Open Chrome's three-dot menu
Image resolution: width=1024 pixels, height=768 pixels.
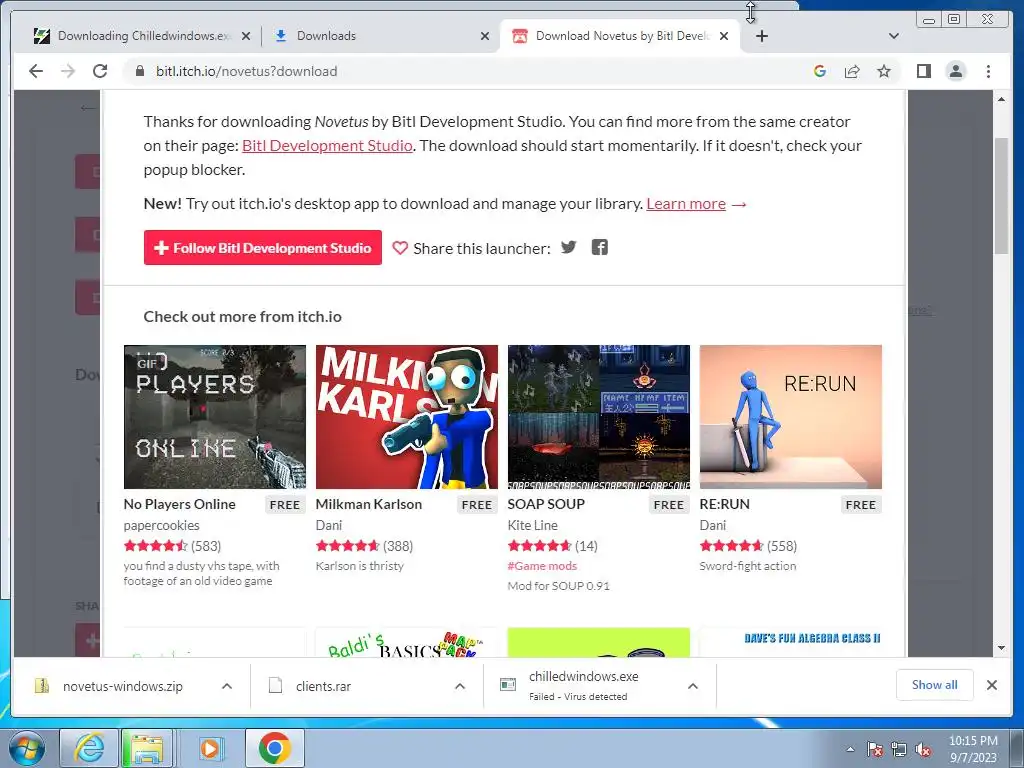pyautogui.click(x=989, y=71)
